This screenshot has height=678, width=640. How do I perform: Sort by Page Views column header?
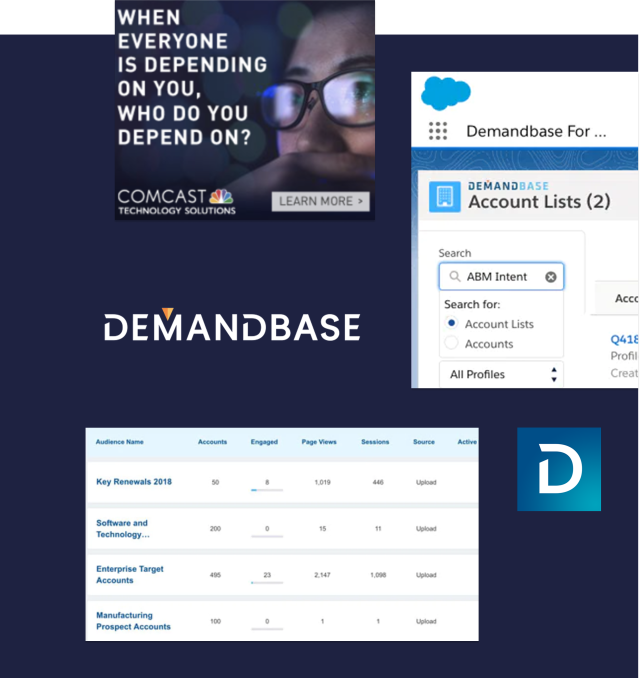click(319, 442)
